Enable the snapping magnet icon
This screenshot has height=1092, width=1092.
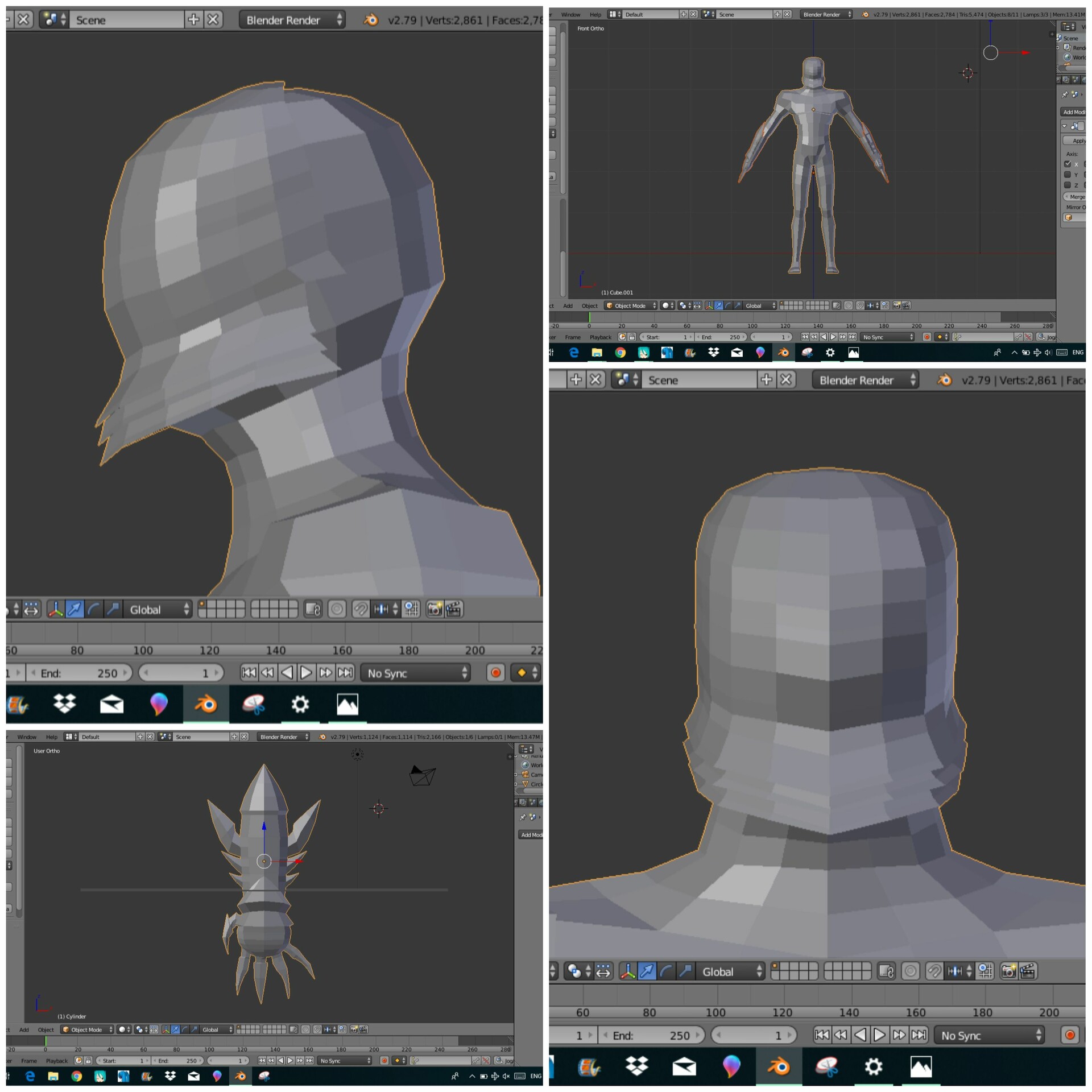tap(361, 609)
